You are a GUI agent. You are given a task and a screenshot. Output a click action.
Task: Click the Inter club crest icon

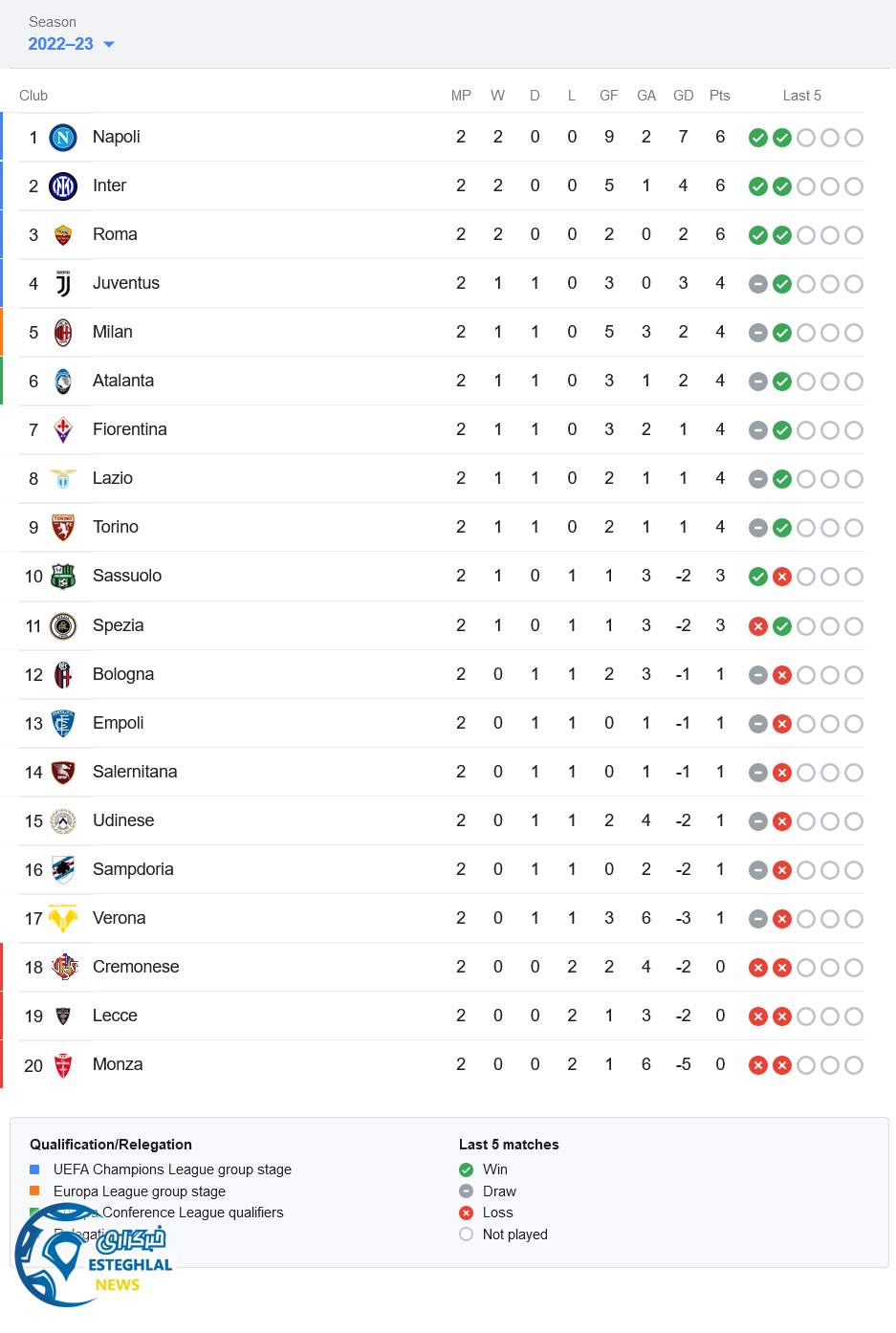[63, 186]
